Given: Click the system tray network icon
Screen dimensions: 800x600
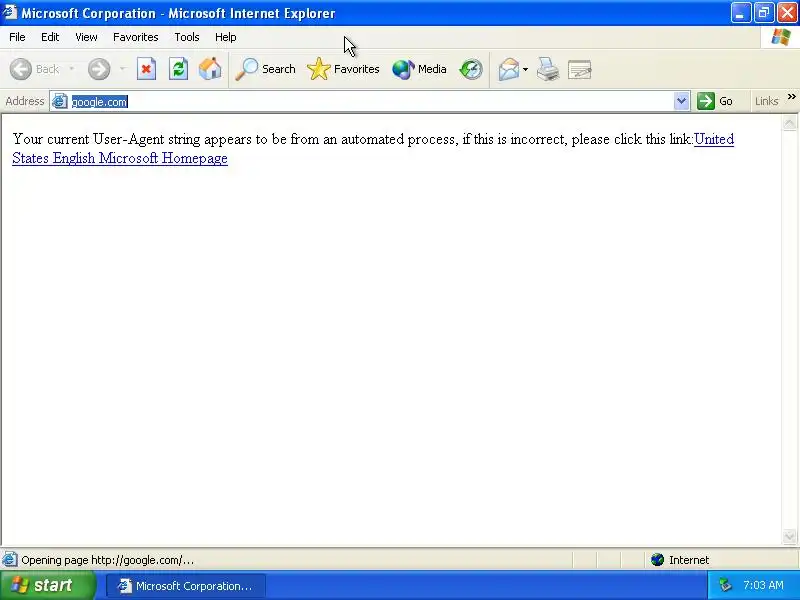Looking at the screenshot, I should [725, 585].
